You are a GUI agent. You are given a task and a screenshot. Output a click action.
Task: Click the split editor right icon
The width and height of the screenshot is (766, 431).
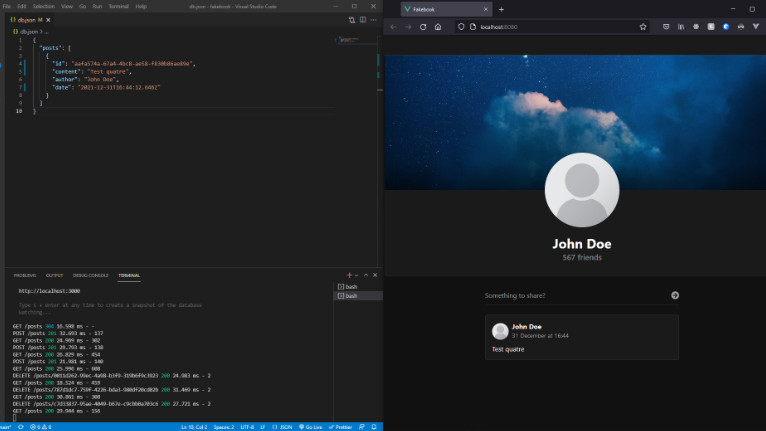[363, 19]
